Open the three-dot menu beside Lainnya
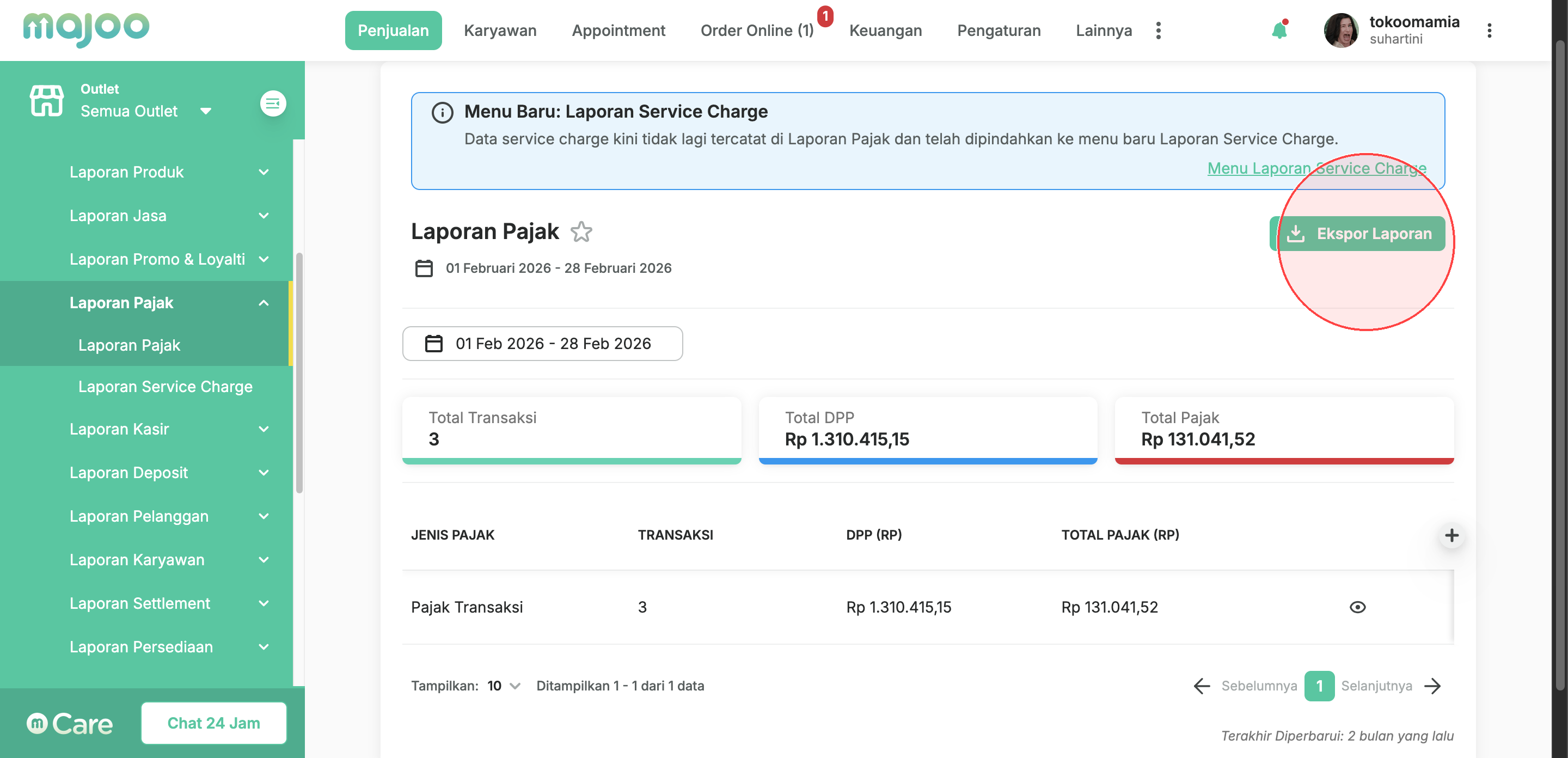 (x=1157, y=30)
